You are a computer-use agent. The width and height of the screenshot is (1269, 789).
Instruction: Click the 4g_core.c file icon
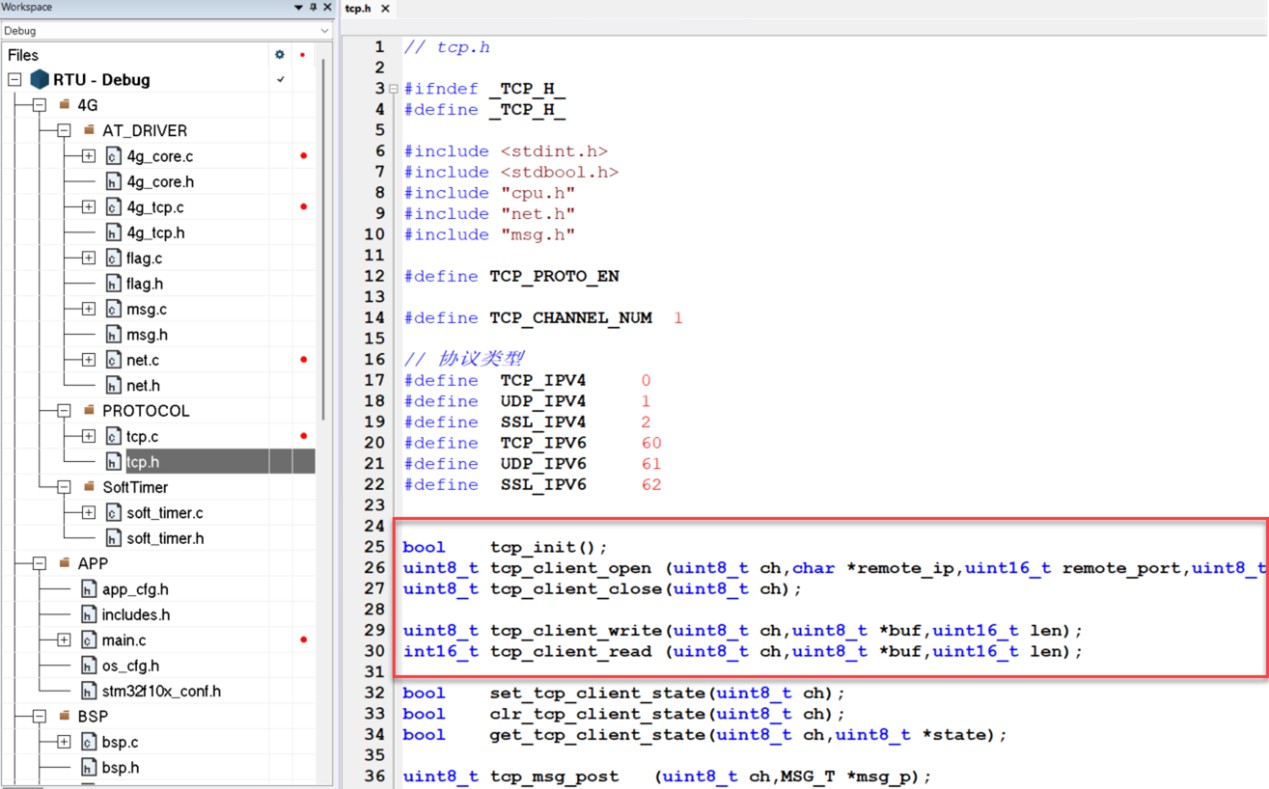(114, 156)
